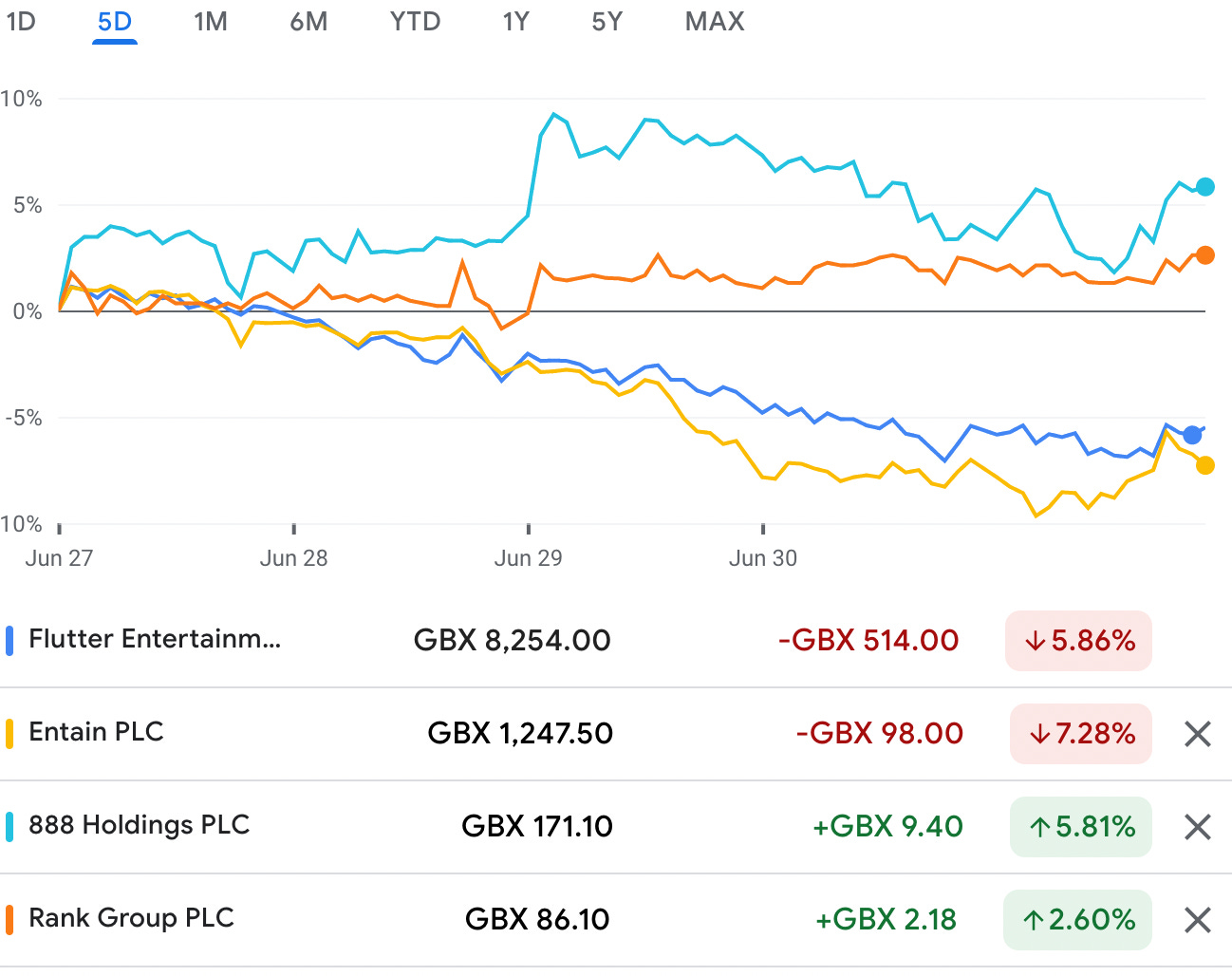The width and height of the screenshot is (1232, 976).
Task: Switch to the 6M time range
Action: (x=308, y=21)
